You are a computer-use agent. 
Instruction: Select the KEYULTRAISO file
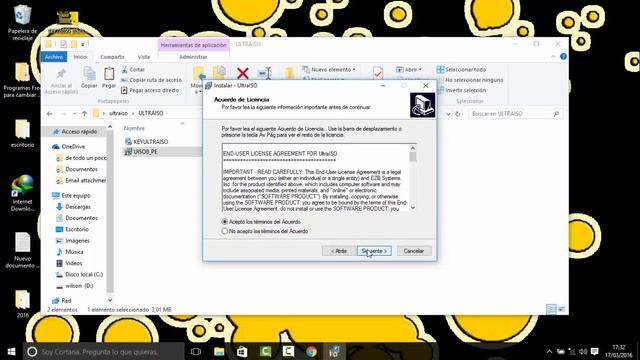(x=147, y=142)
